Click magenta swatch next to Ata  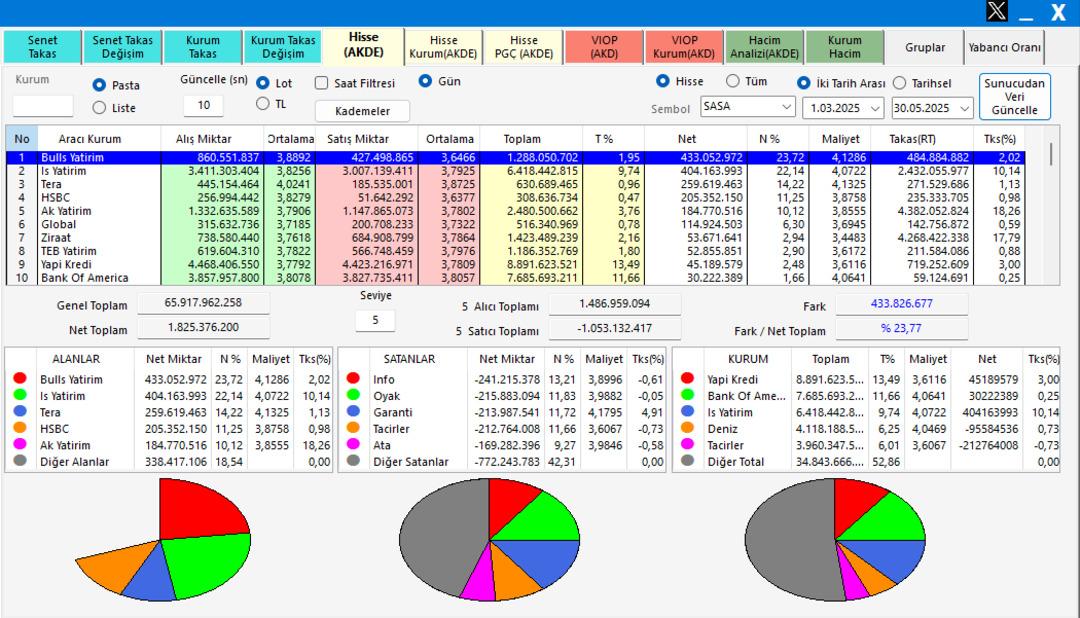pos(353,444)
